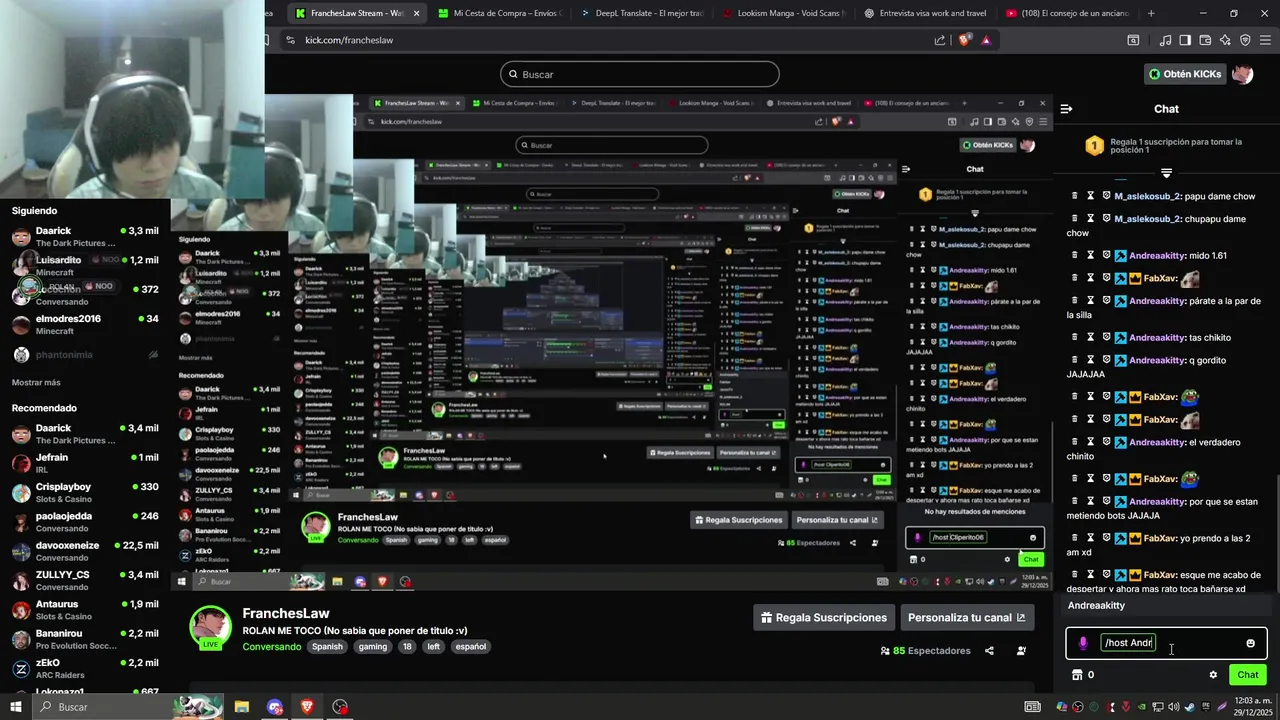Switch to Lookism Manga tab
1280x720 pixels.
(783, 13)
